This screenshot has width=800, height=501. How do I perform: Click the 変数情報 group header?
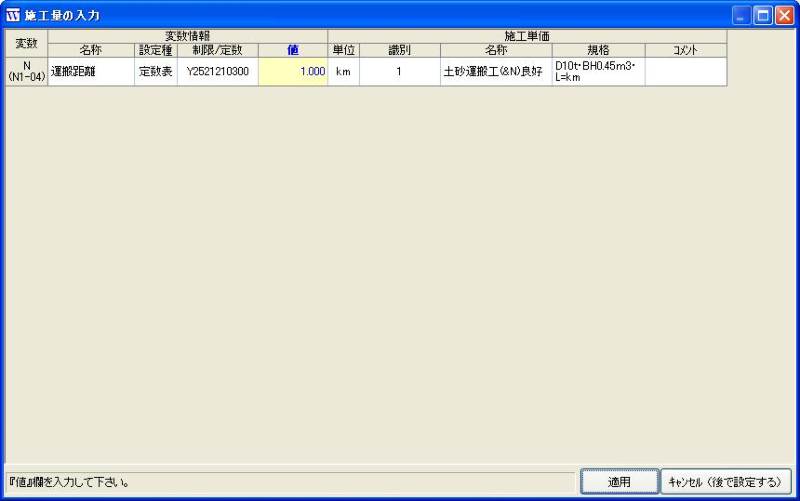tap(188, 36)
